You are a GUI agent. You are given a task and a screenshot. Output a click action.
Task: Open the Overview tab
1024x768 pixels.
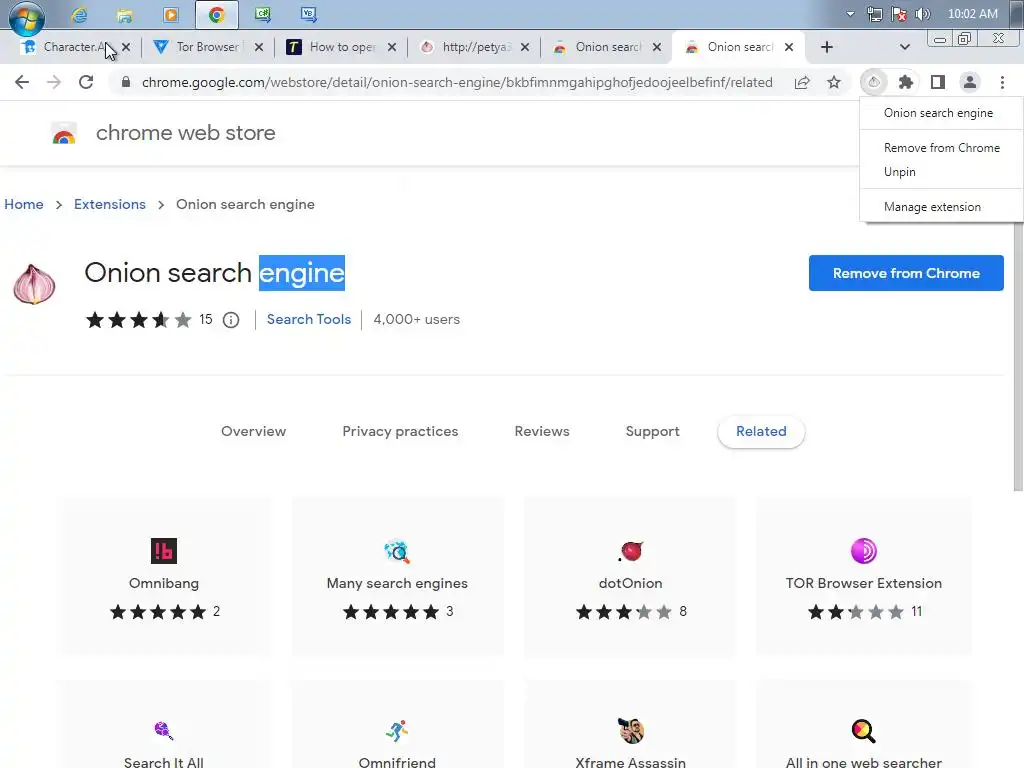click(x=253, y=432)
